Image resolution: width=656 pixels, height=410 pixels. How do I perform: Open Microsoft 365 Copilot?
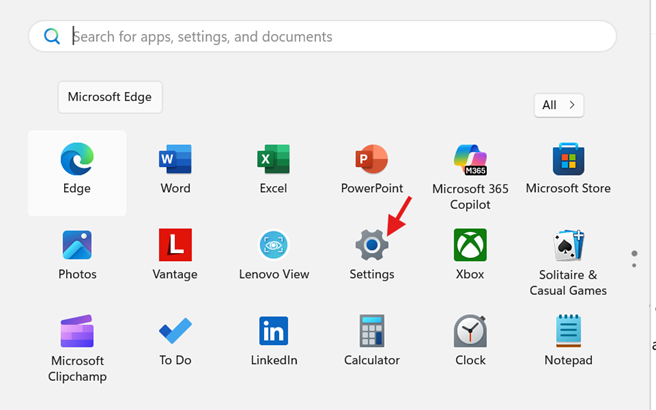470,160
